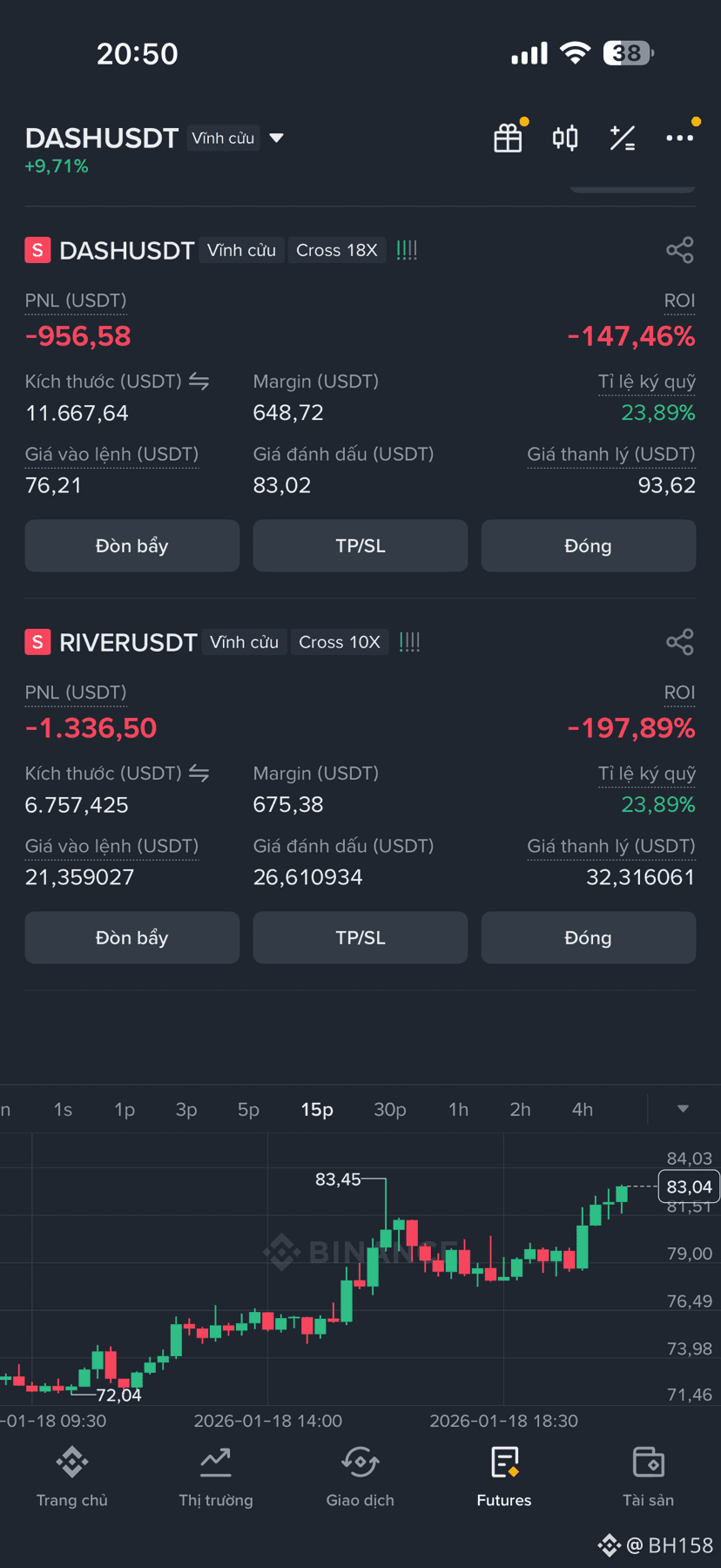Open Đòn bẩy for DASHUSDT position
This screenshot has width=721, height=1568.
(x=132, y=546)
